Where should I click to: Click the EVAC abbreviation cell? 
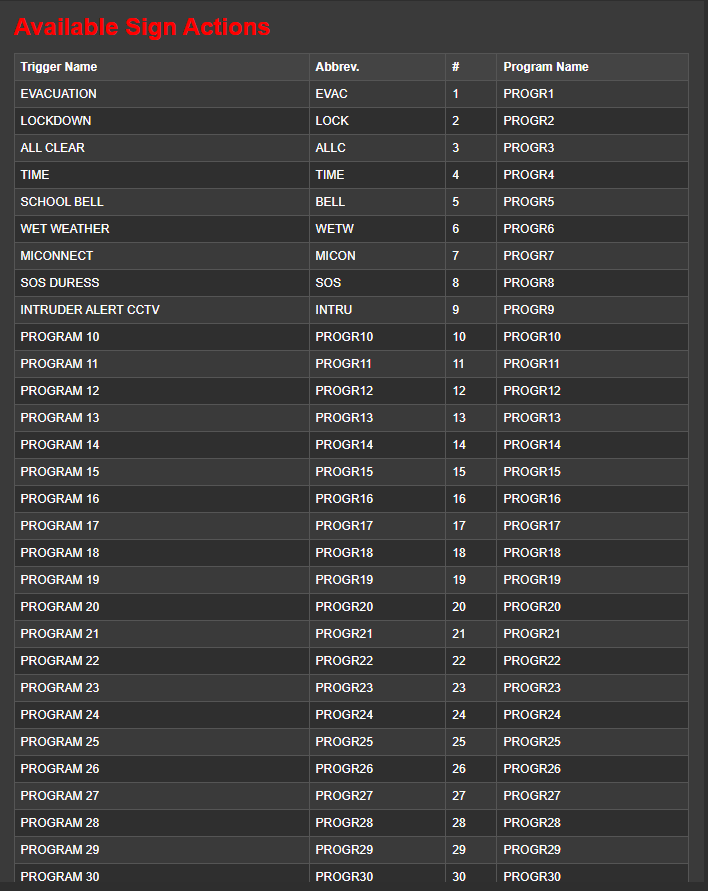click(x=332, y=94)
